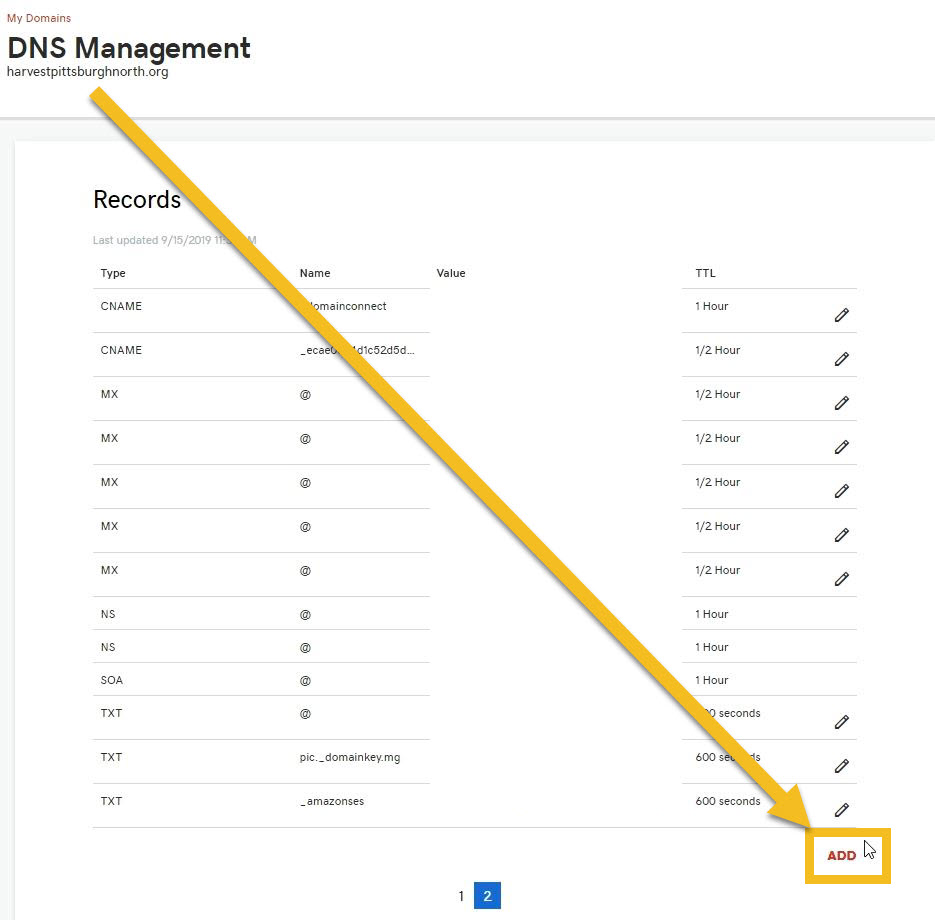
Task: Click the DNS Management page title
Action: (129, 48)
